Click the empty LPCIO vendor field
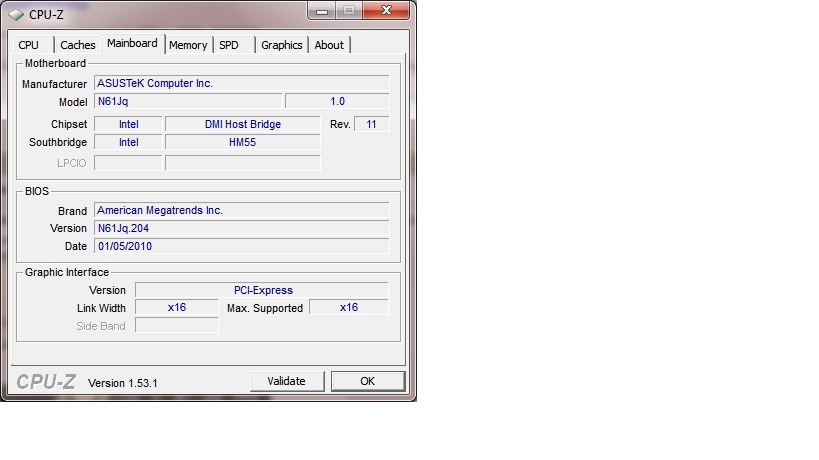Viewport: 819px width, 460px height. pos(128,163)
